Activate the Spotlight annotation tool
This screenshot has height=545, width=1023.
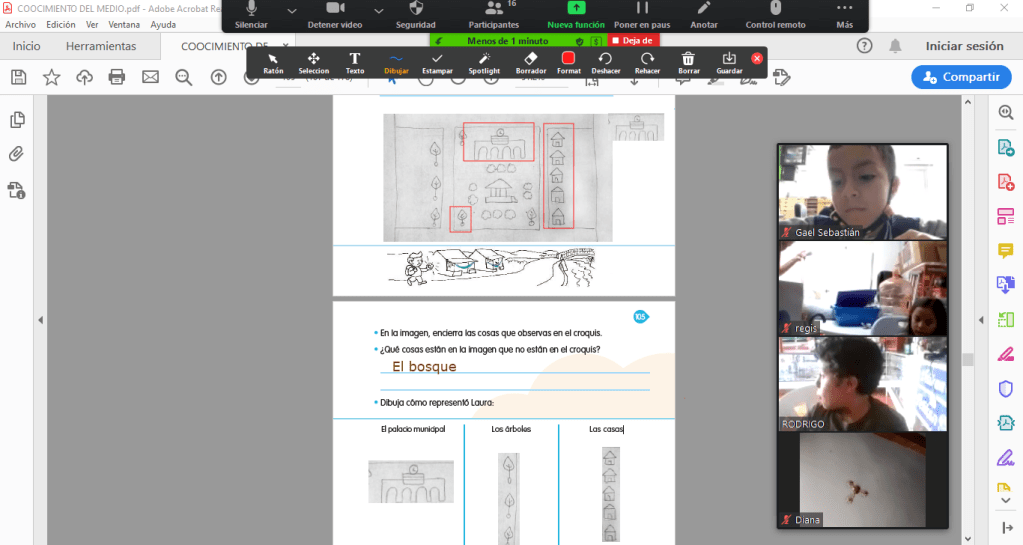[484, 62]
